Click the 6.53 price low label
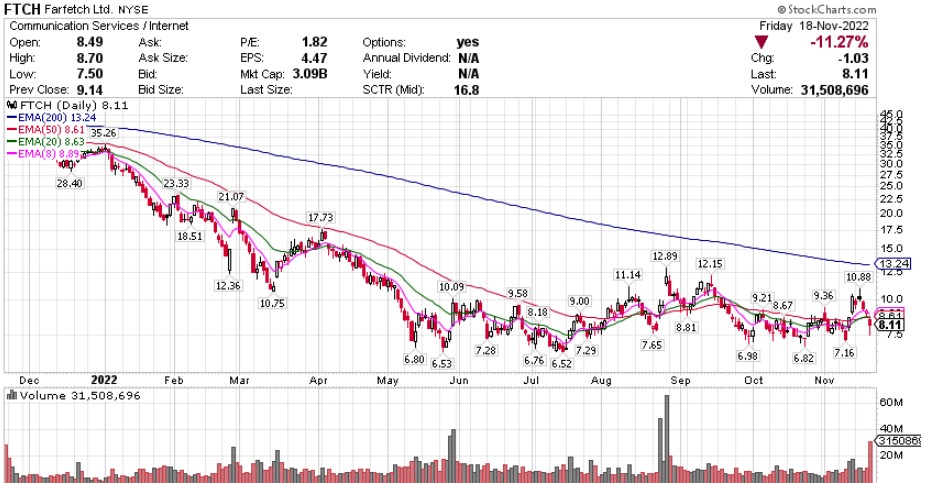This screenshot has height=483, width=925. click(x=441, y=364)
